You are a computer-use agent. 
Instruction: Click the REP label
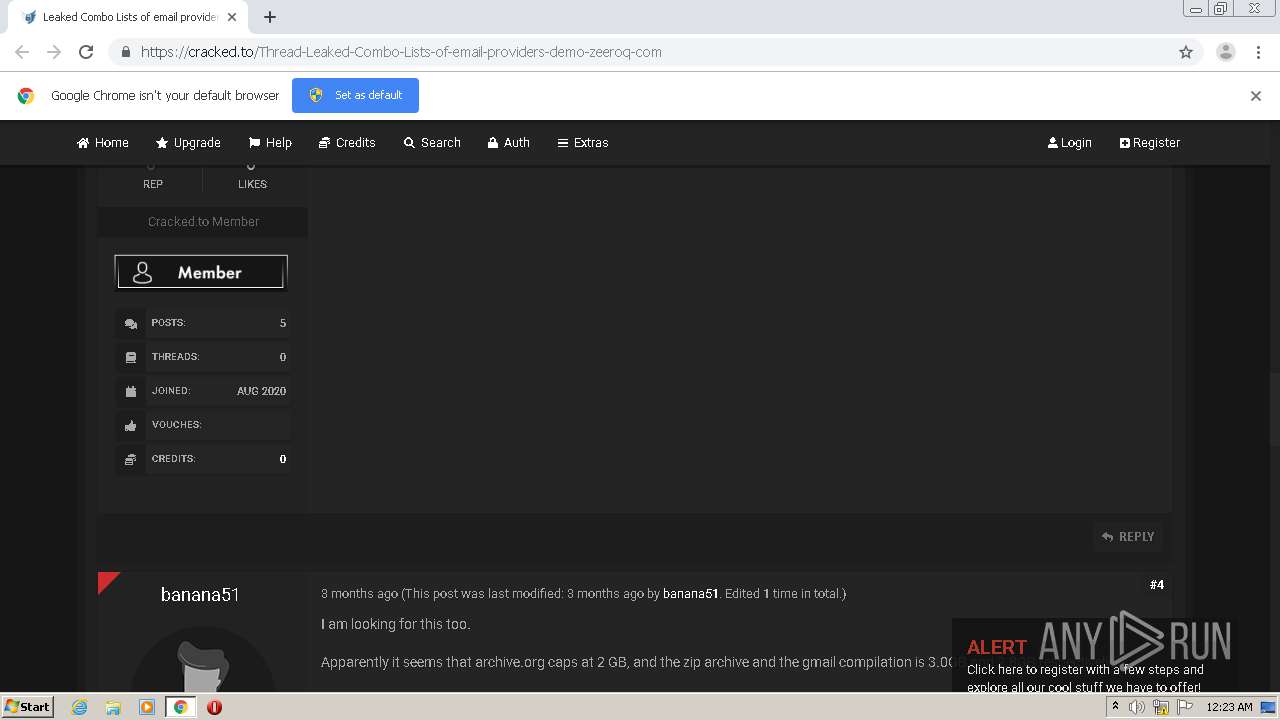tap(153, 184)
